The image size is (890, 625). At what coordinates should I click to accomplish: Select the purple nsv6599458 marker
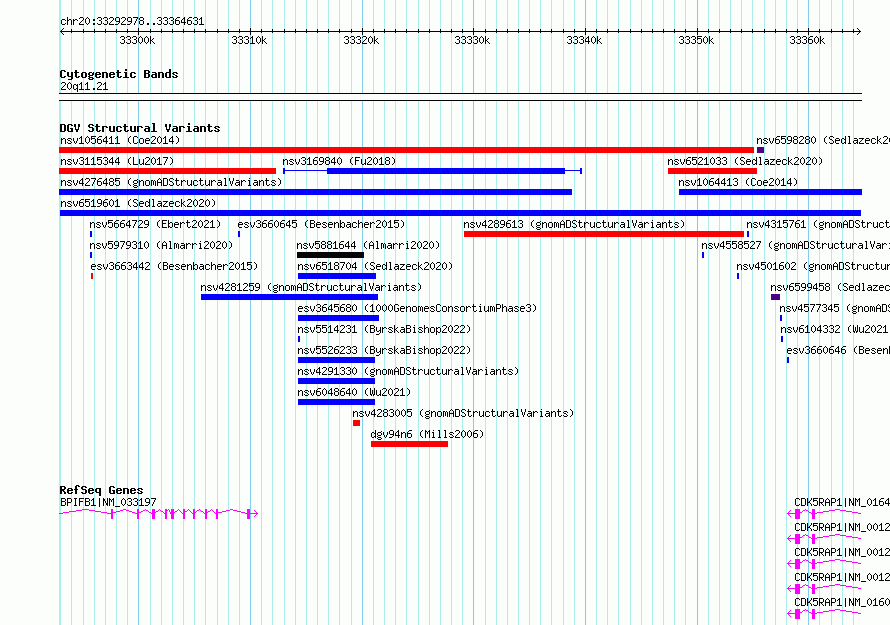[775, 297]
